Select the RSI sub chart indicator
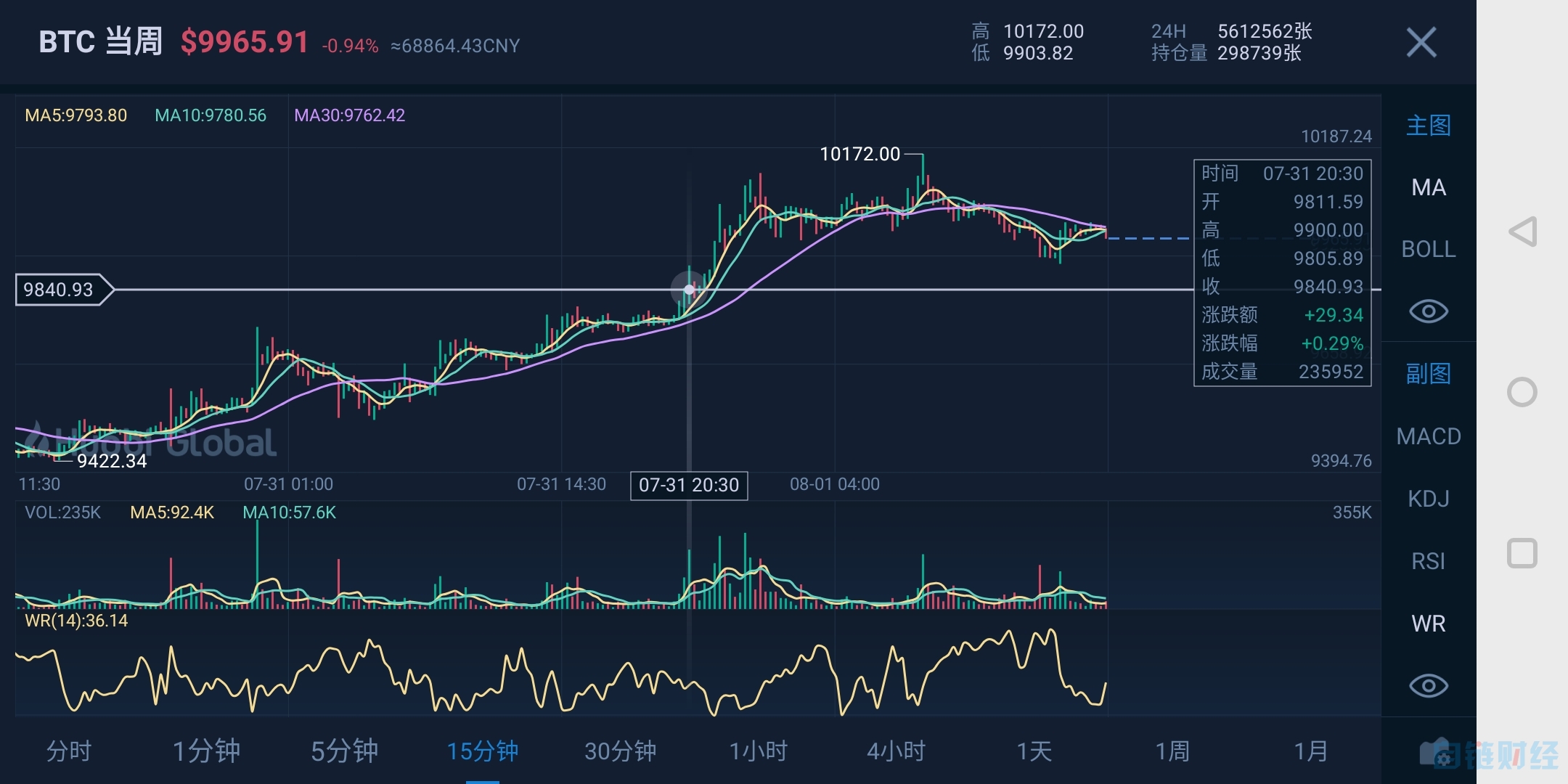 tap(1428, 561)
